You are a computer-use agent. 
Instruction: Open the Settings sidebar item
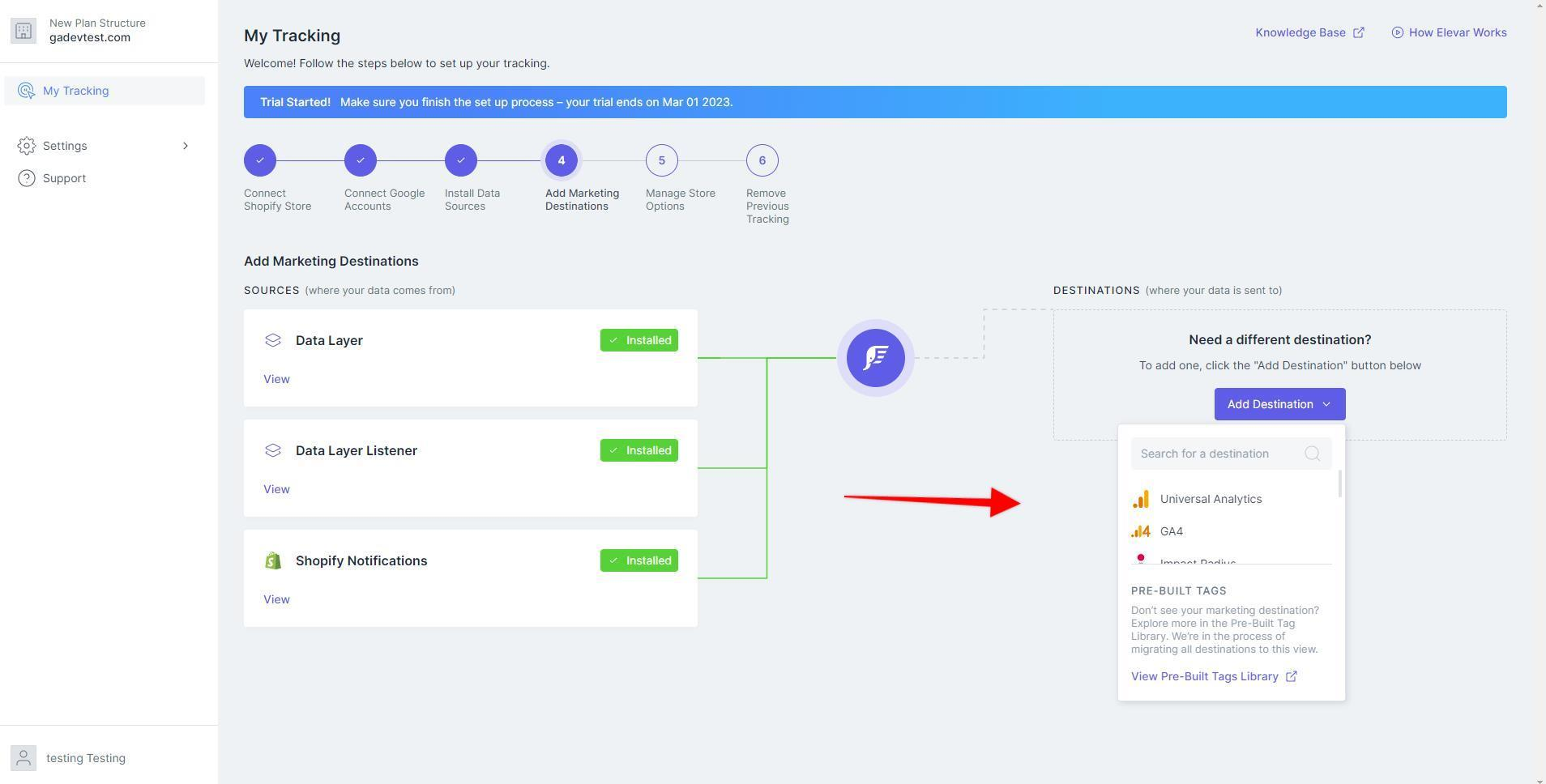point(105,146)
